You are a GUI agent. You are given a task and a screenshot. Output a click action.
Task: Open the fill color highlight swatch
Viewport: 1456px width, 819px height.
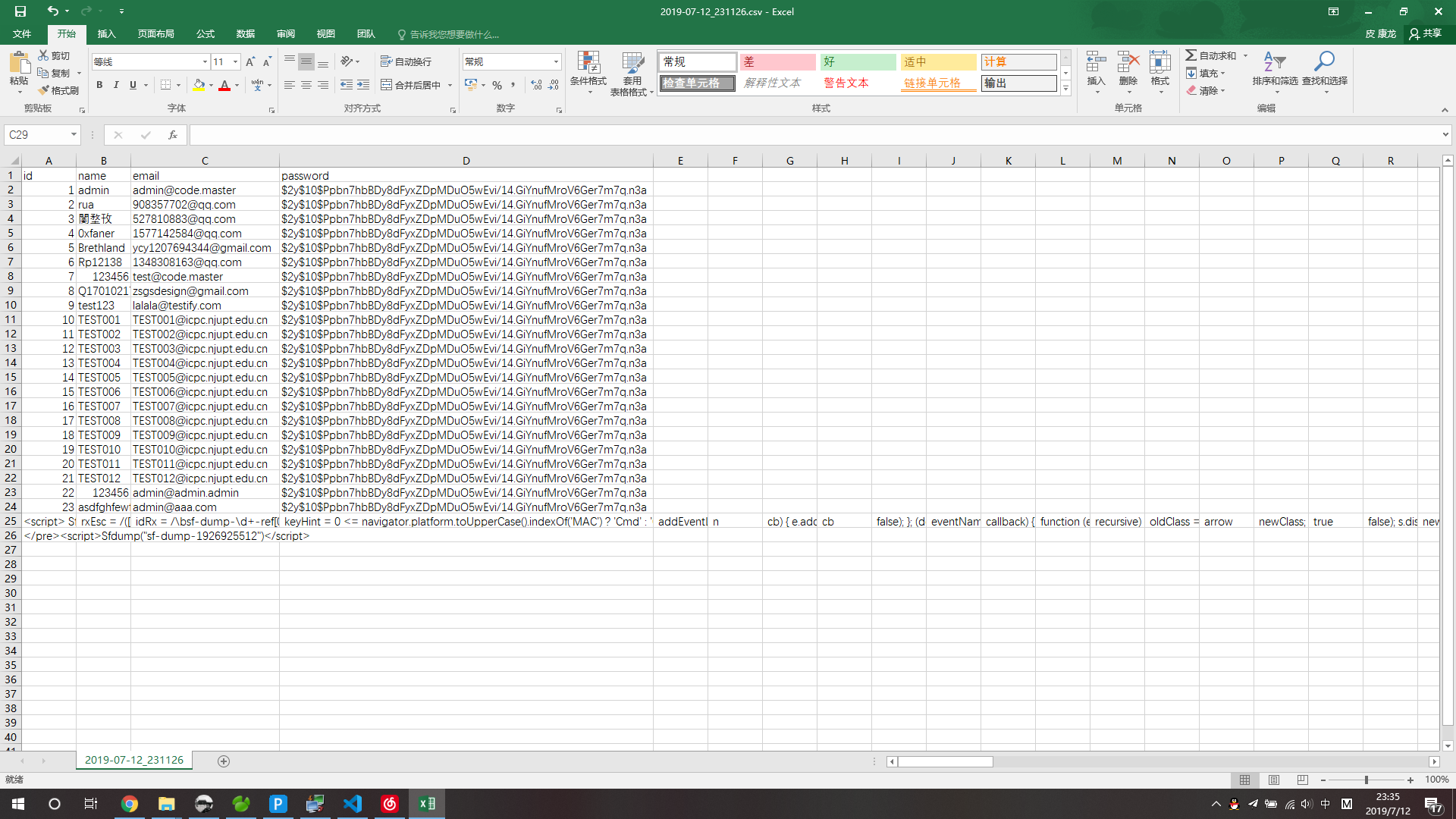click(x=199, y=85)
